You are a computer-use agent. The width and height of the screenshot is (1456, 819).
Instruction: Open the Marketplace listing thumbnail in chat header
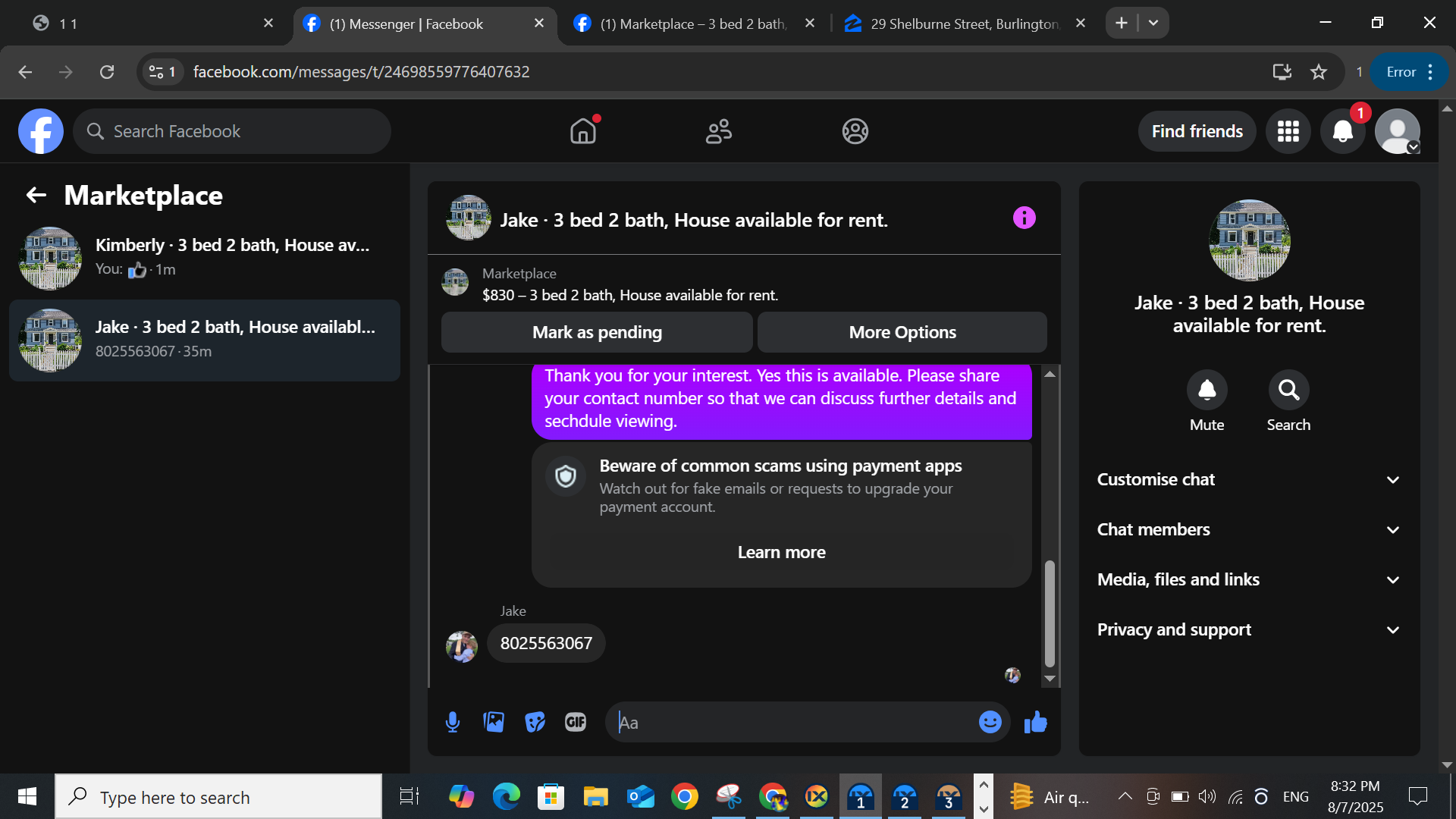tap(469, 218)
